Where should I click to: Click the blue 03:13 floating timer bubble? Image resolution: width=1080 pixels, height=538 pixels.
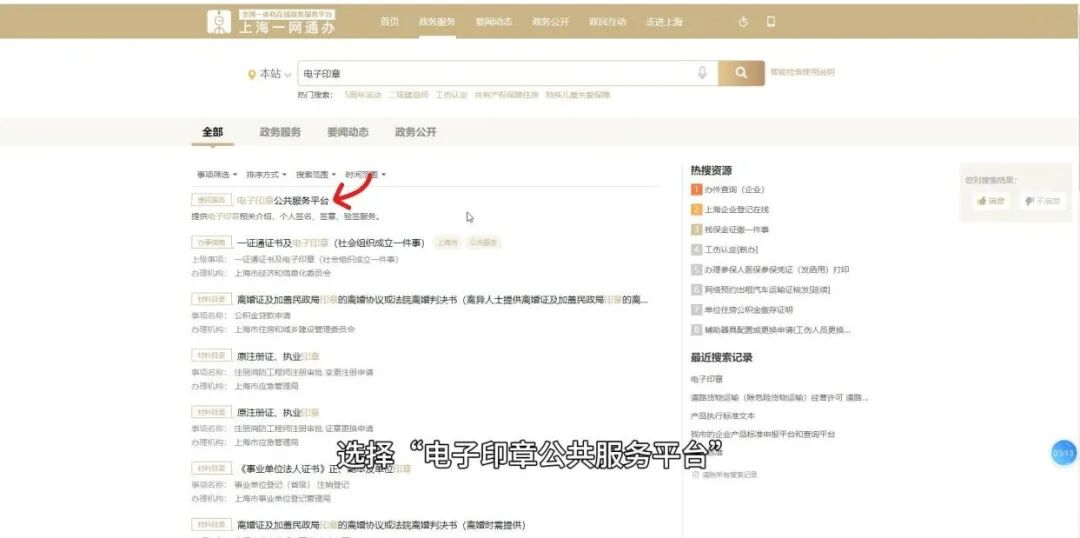(x=1063, y=453)
